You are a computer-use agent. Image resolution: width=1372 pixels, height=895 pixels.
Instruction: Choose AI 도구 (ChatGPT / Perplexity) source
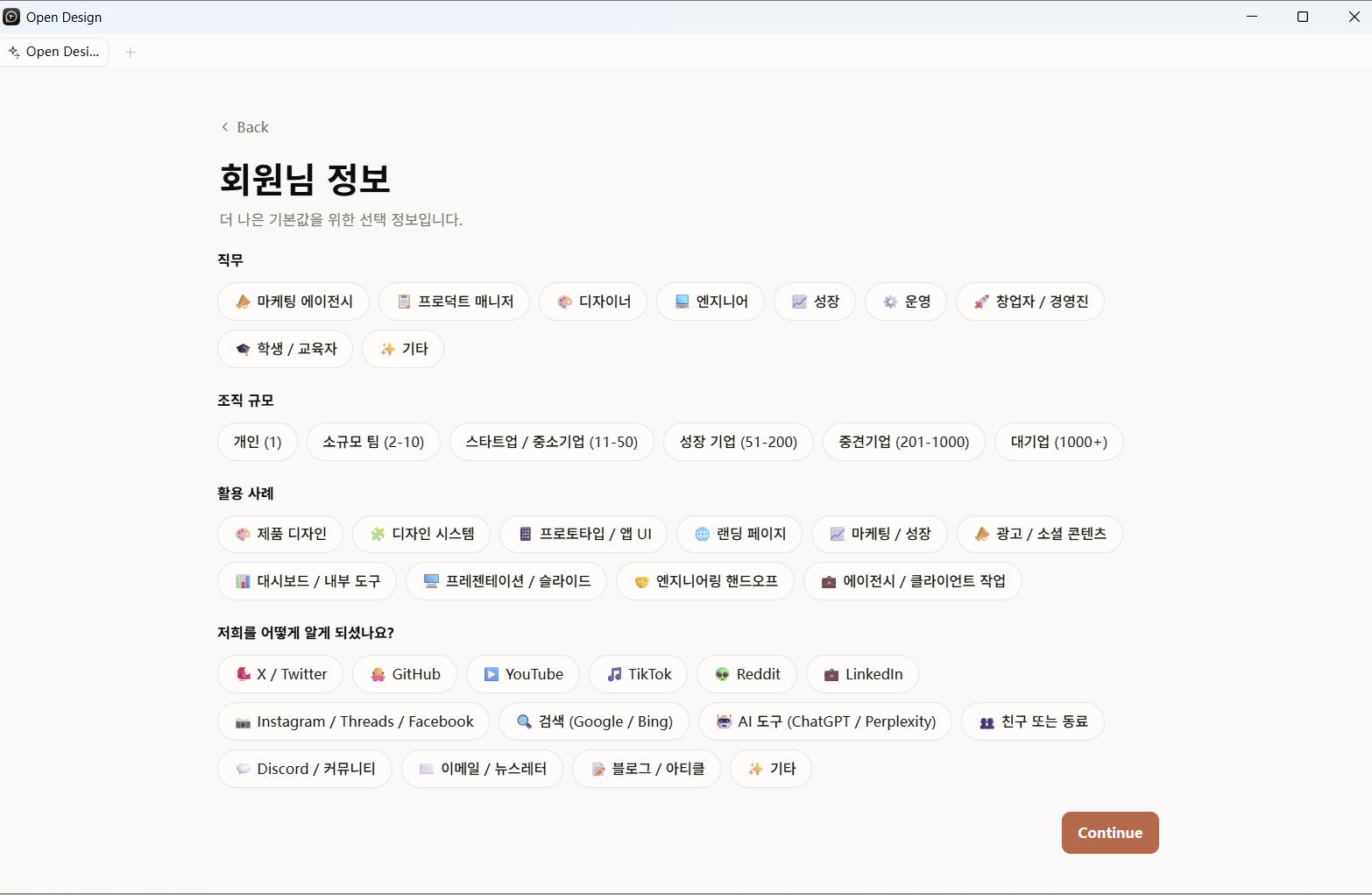825,721
